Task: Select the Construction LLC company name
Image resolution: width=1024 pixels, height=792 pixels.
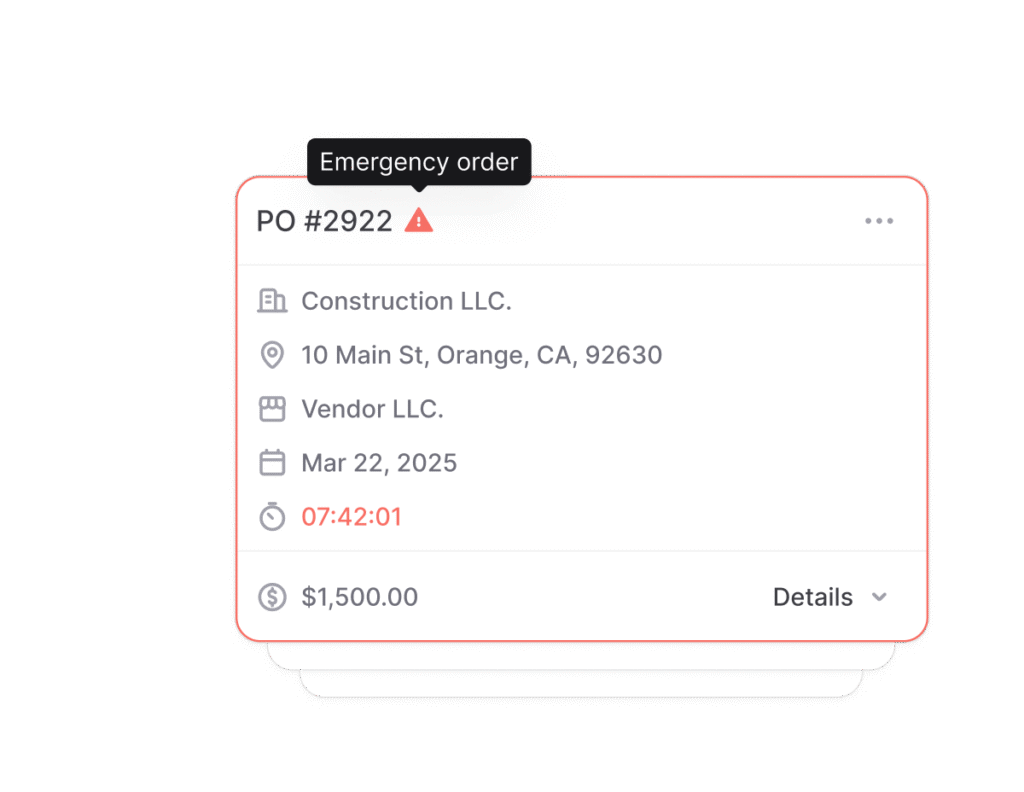Action: (406, 300)
